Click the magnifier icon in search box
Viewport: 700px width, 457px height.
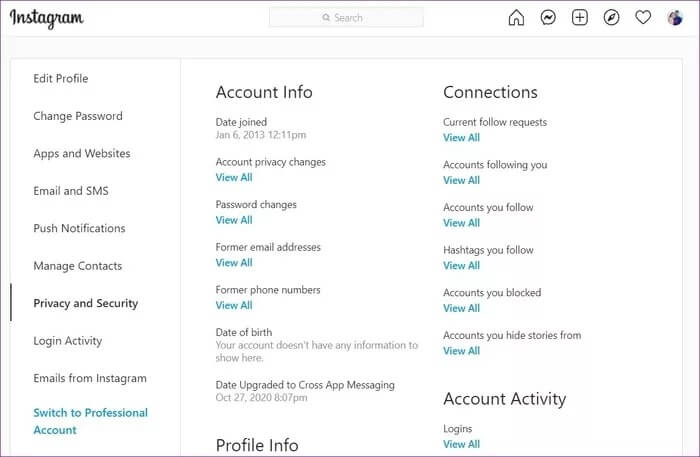(326, 18)
